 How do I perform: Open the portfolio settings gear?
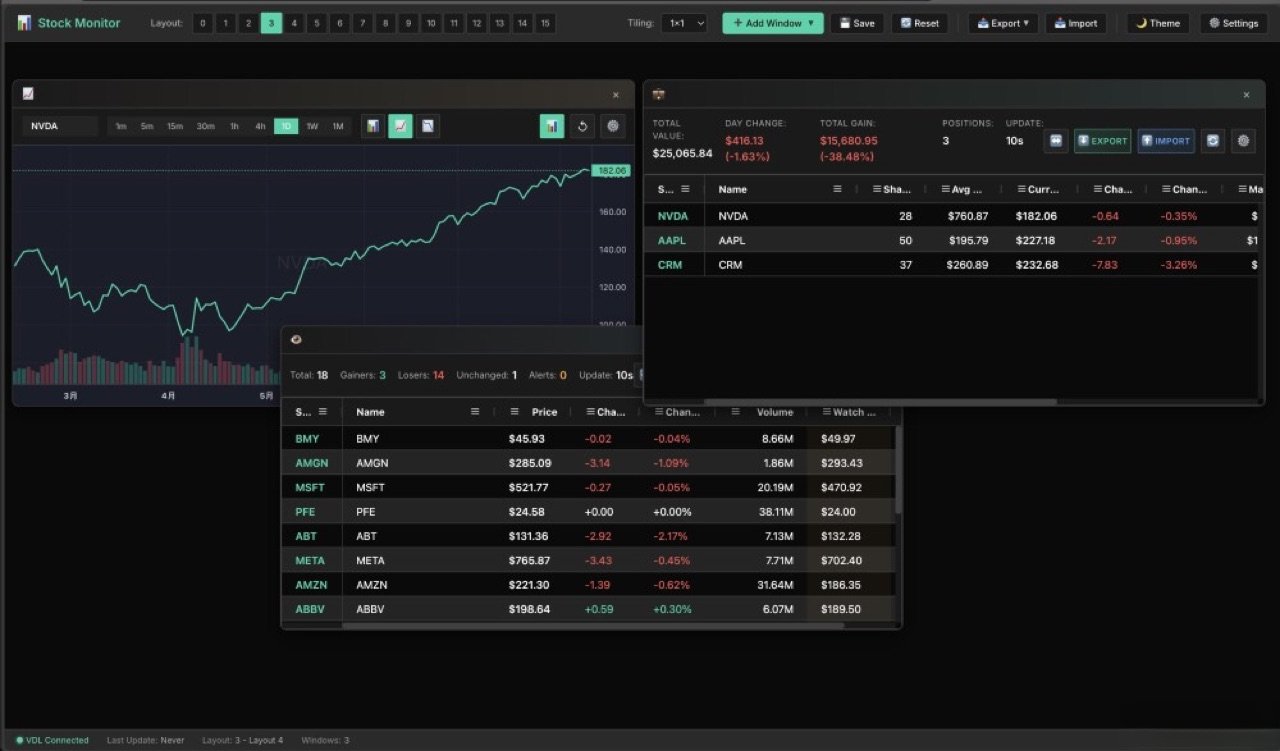click(x=1243, y=141)
